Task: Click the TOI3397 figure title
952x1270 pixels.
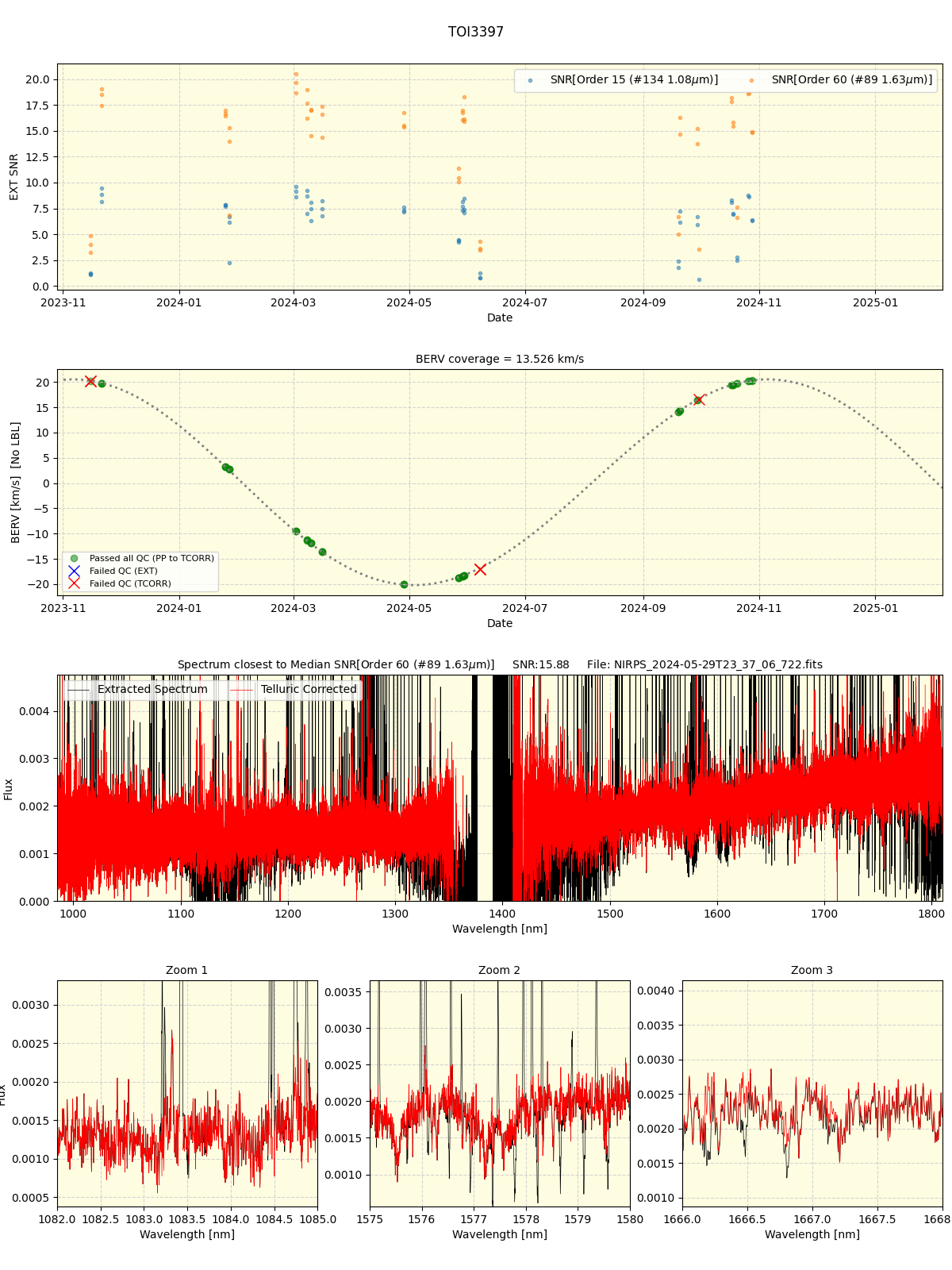Action: pos(476,33)
